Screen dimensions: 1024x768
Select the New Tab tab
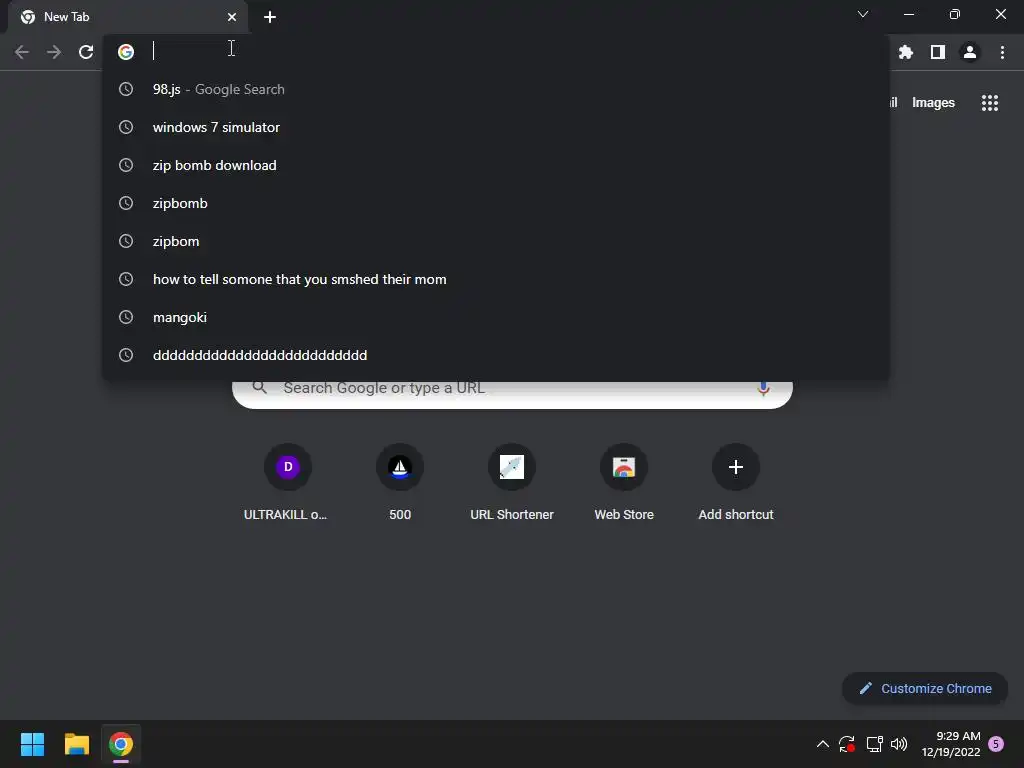[127, 17]
